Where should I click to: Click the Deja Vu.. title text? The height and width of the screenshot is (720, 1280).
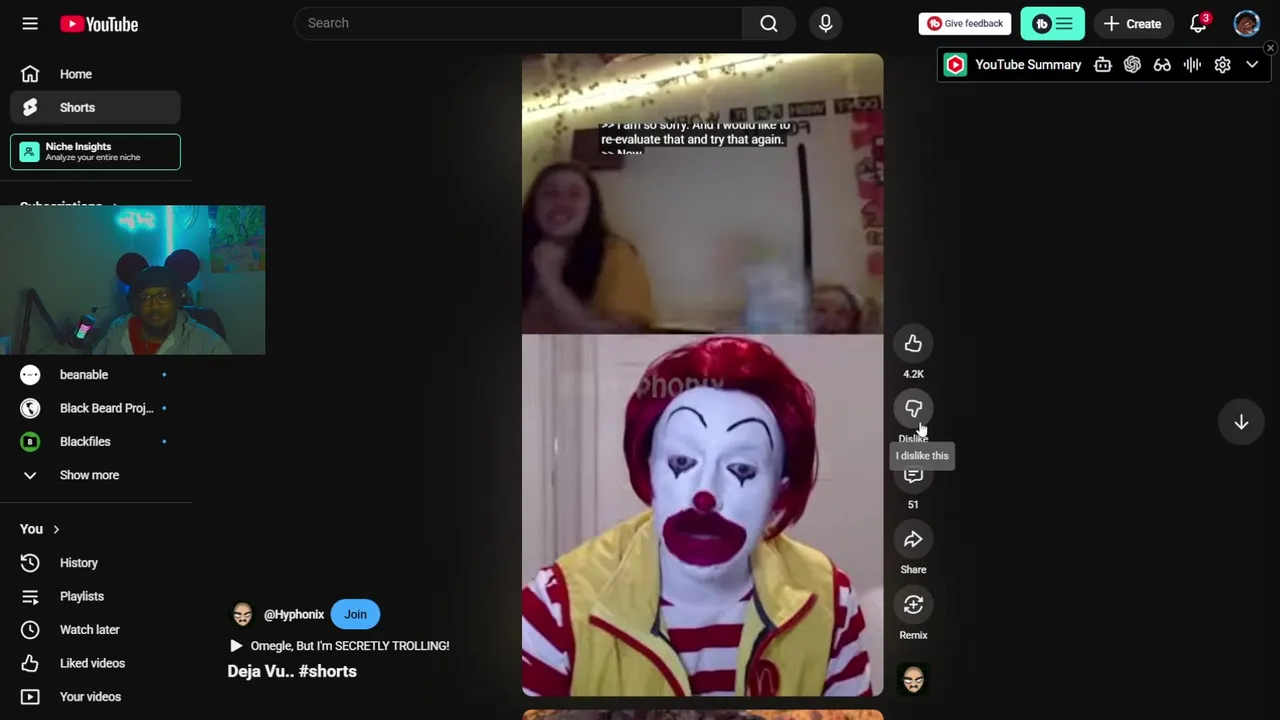pyautogui.click(x=260, y=672)
